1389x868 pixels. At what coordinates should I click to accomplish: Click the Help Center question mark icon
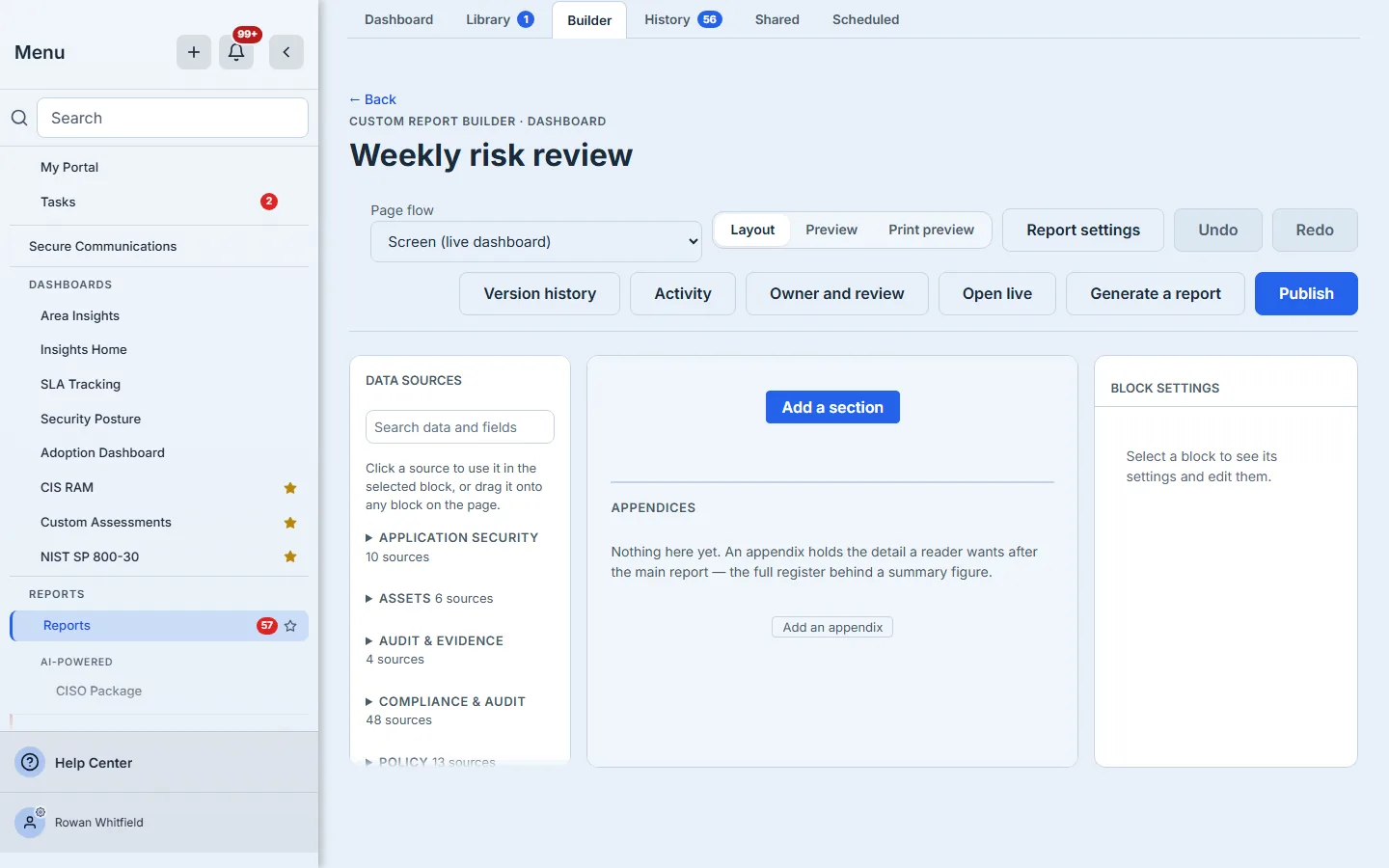pyautogui.click(x=31, y=762)
